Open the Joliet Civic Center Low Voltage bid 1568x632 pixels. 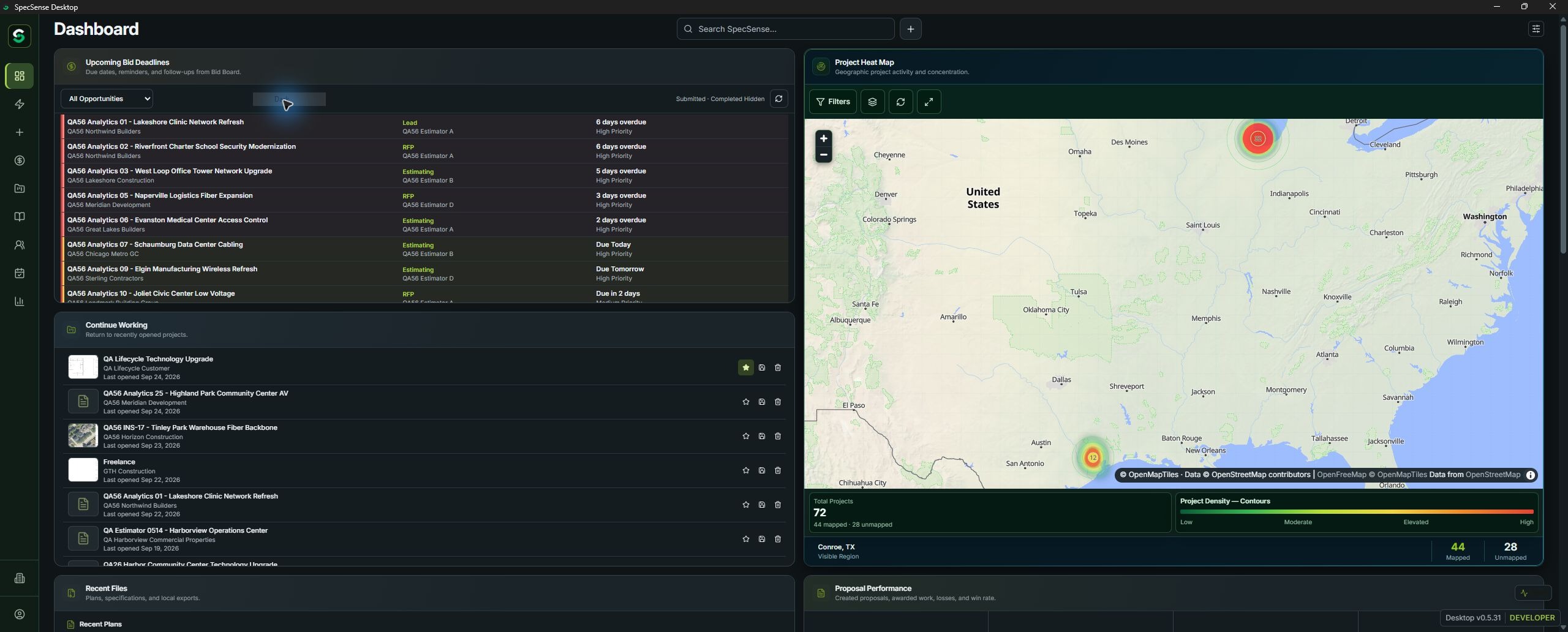pyautogui.click(x=424, y=295)
